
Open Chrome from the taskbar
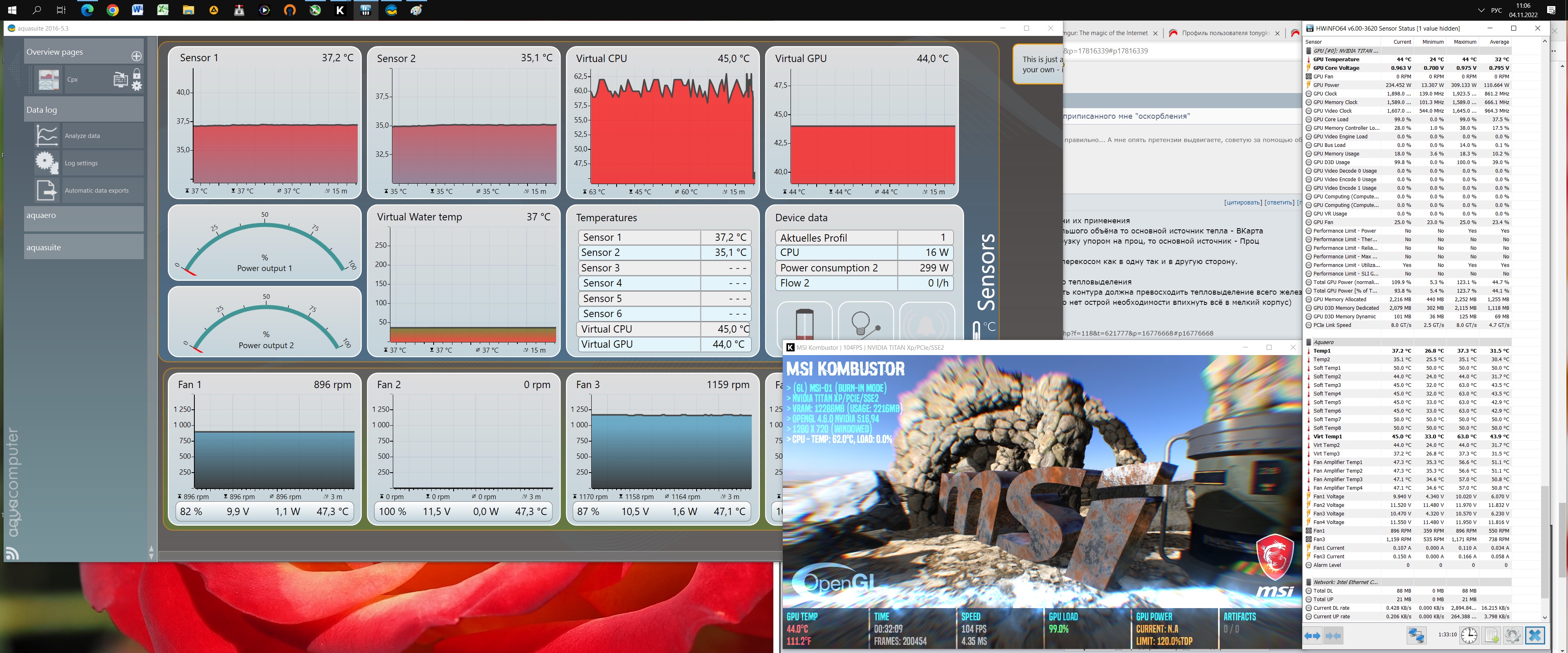(x=112, y=10)
